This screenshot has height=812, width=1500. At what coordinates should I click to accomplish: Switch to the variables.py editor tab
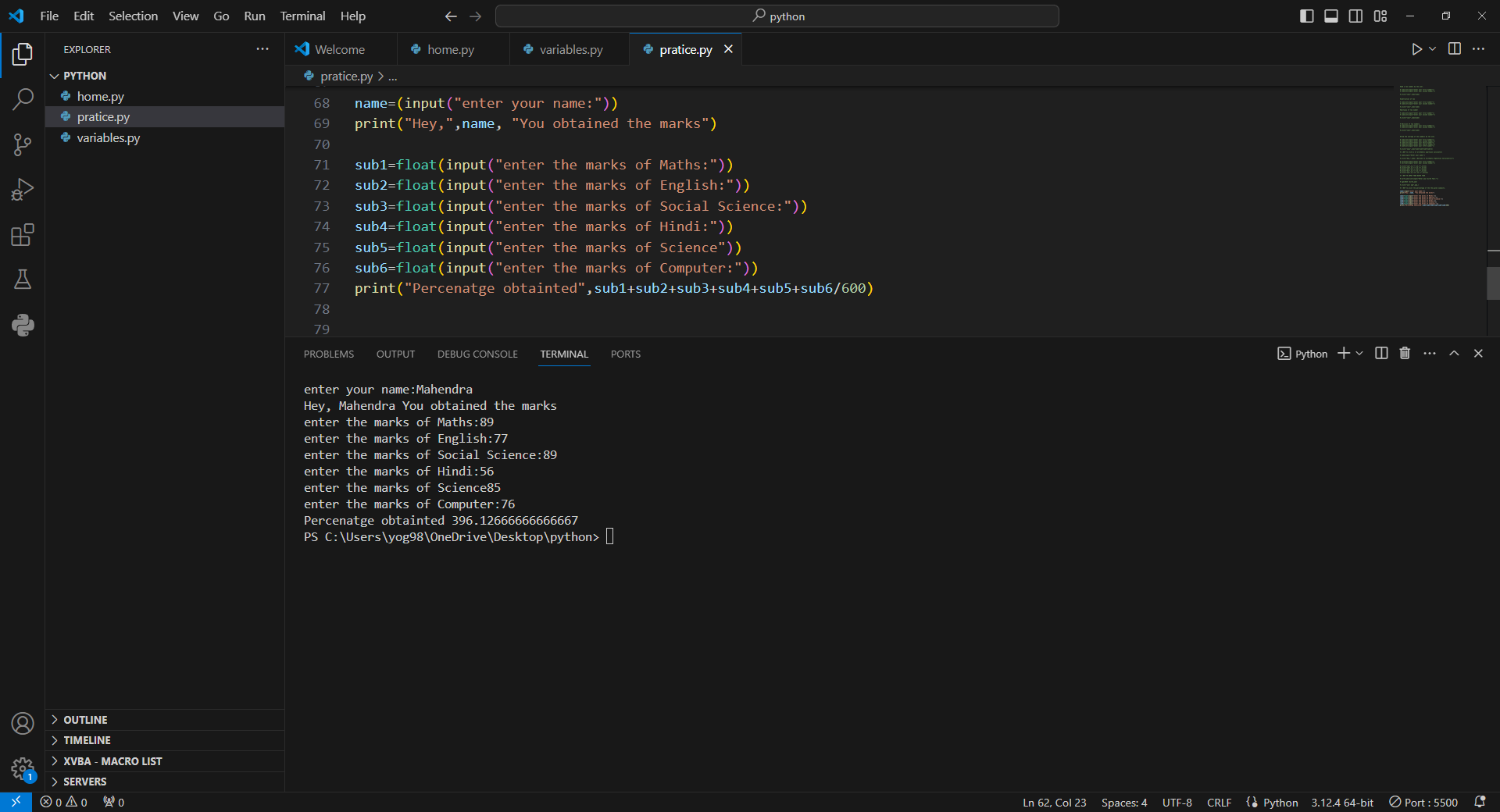(570, 49)
